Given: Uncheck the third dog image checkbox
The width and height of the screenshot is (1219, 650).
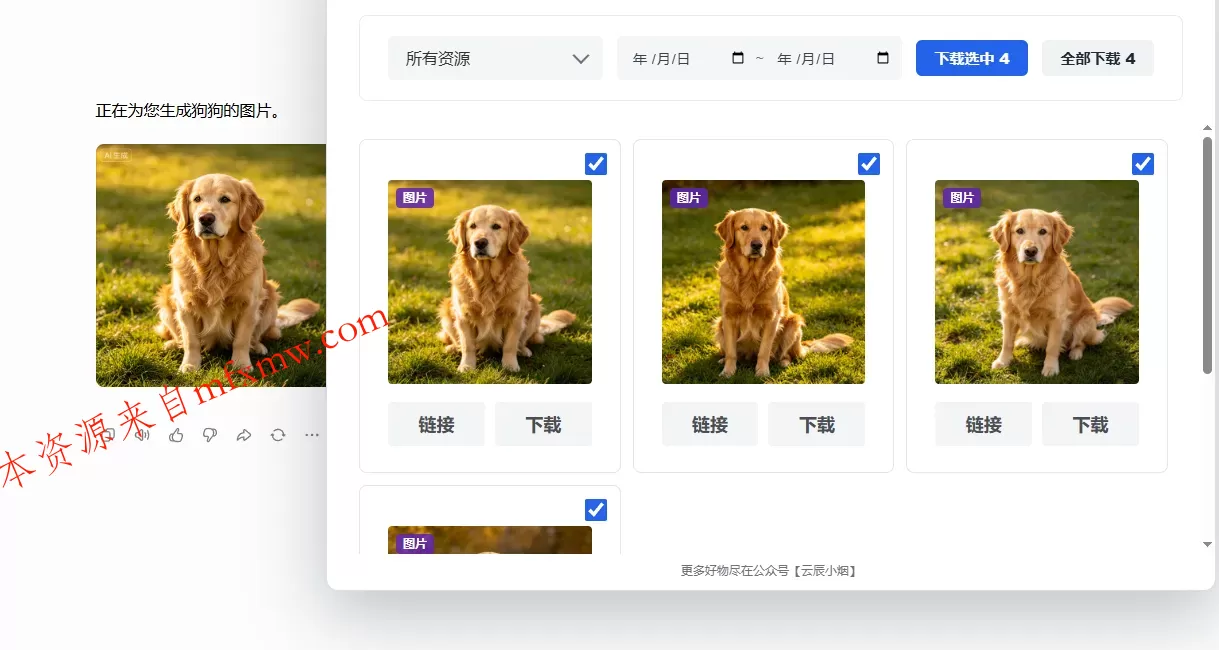Looking at the screenshot, I should click(x=1143, y=164).
